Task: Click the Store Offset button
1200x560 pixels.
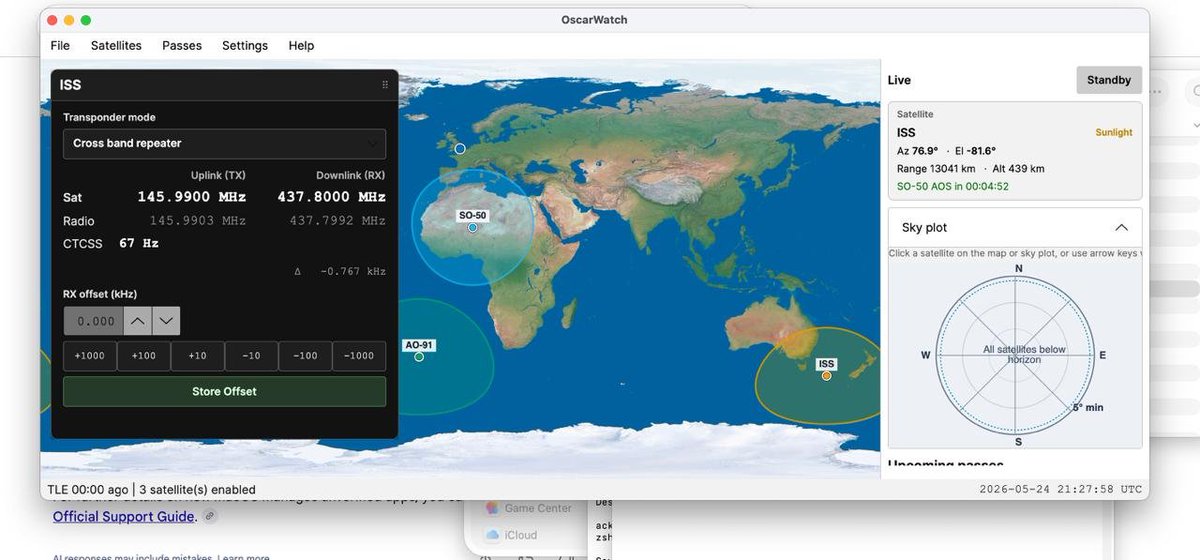Action: [x=224, y=391]
